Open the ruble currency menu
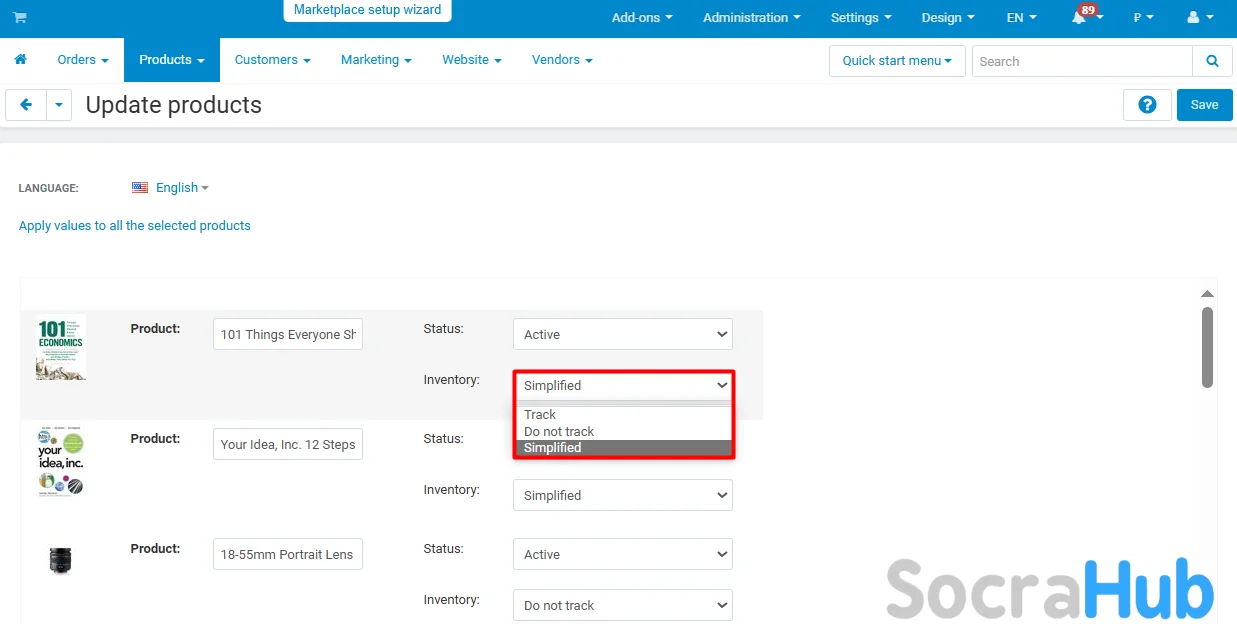Viewport: 1237px width, 624px height. [1143, 18]
